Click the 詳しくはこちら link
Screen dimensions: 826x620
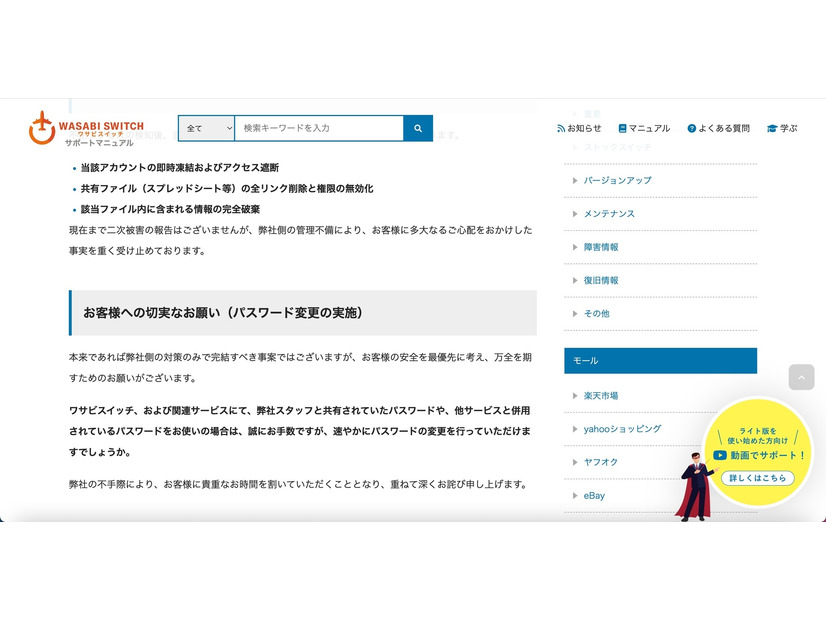coord(758,478)
